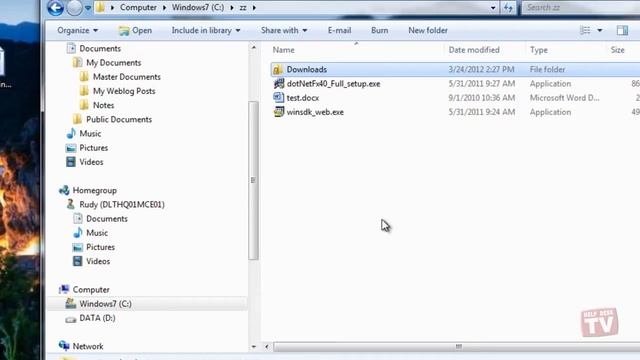Screen dimensions: 640x360
Task: Open Include in library dropdown
Action: (x=206, y=30)
